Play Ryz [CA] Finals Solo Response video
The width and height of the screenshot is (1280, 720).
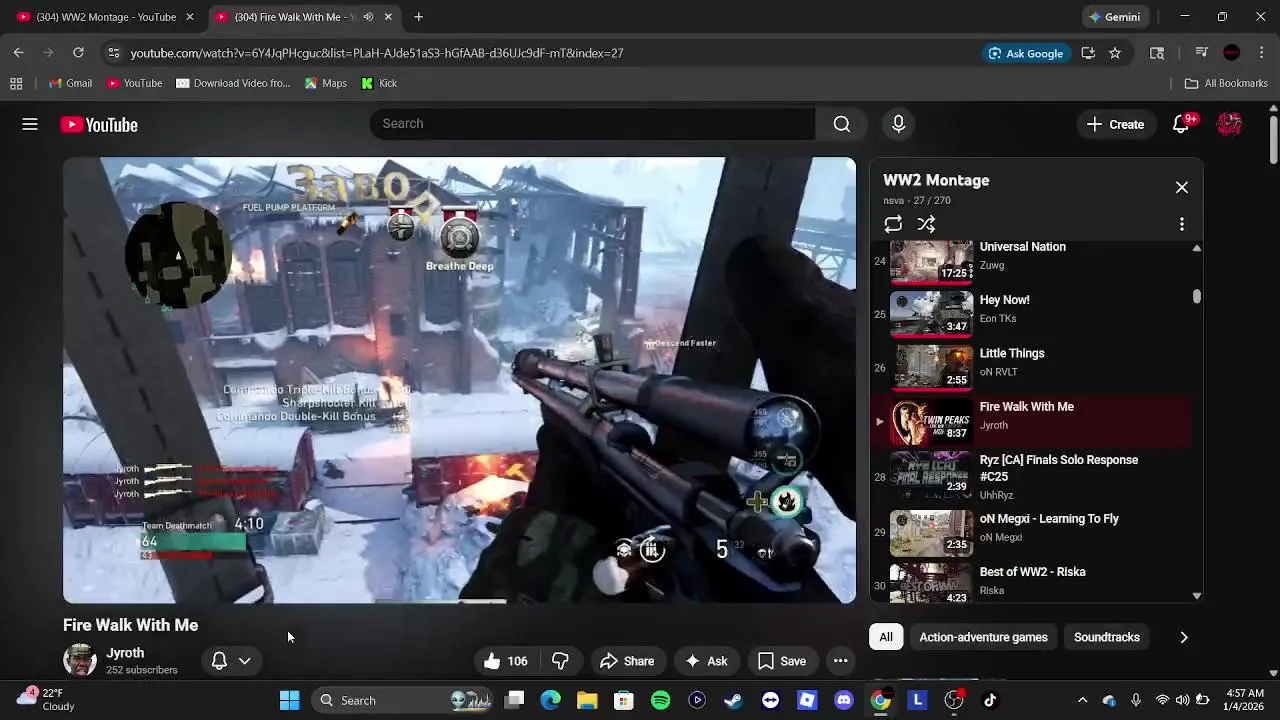(1030, 477)
